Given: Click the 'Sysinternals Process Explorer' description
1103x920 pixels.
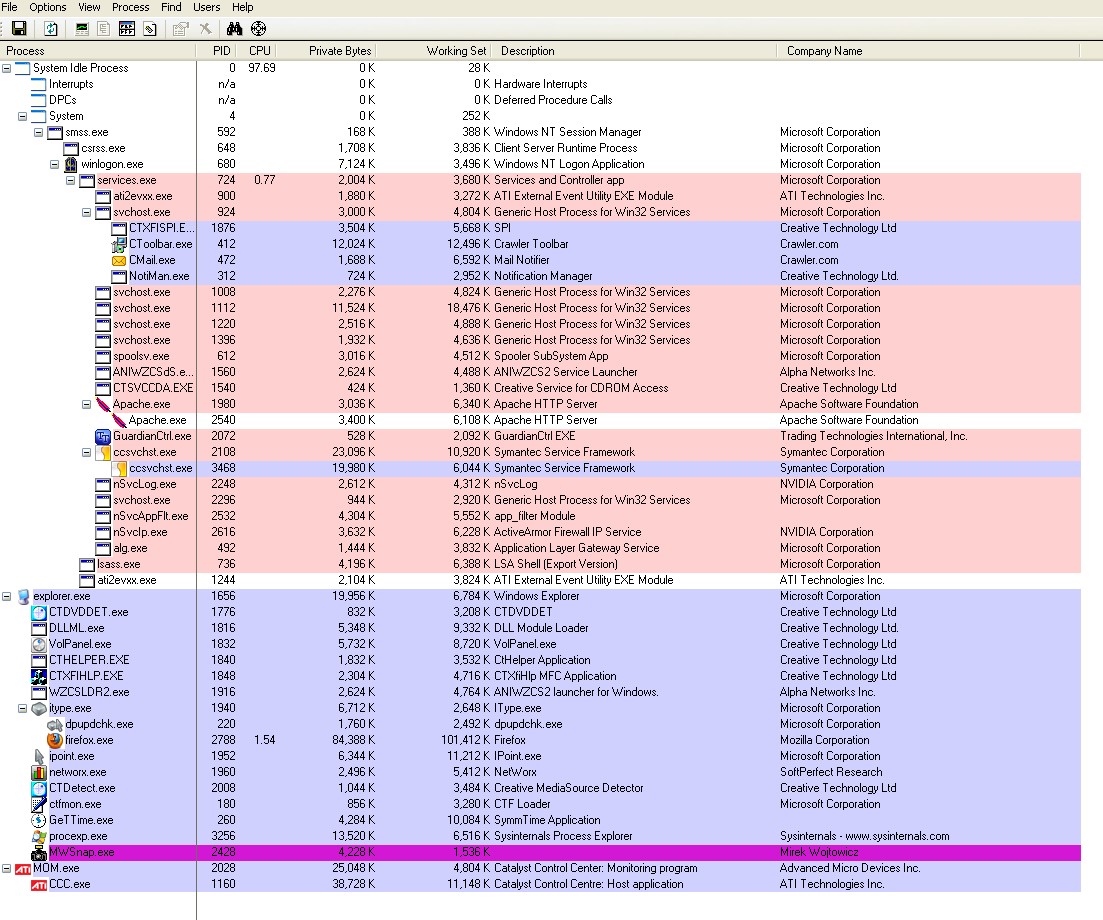Looking at the screenshot, I should pos(563,836).
